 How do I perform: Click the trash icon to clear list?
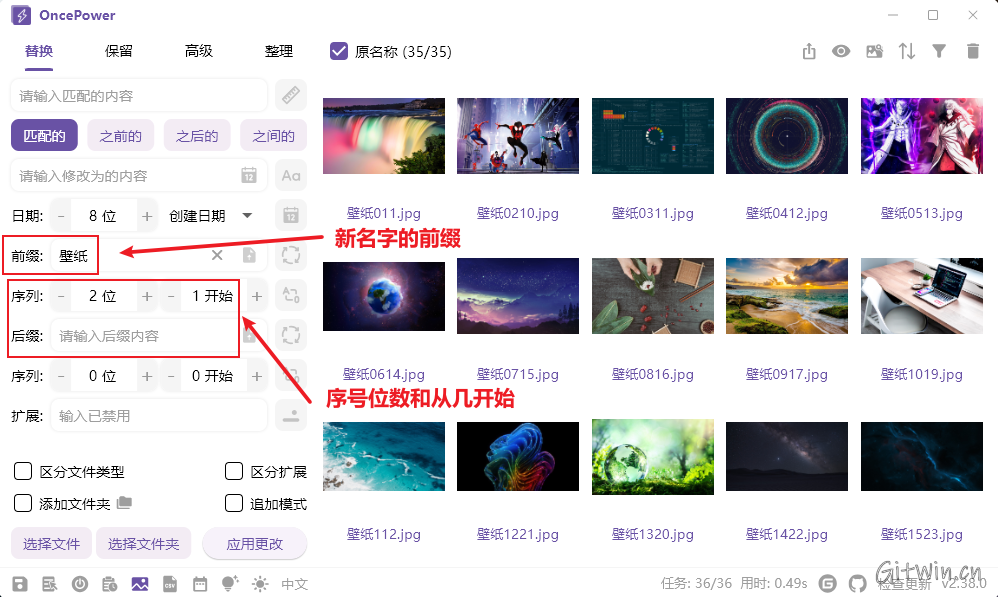coord(972,52)
